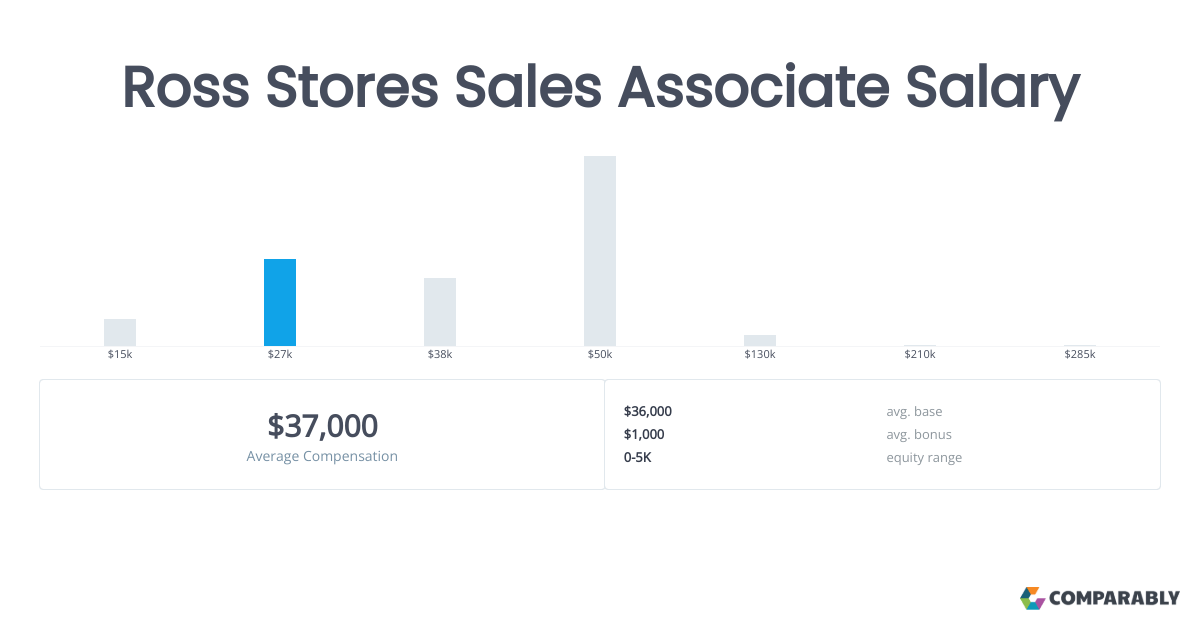Click the $15k axis label
This screenshot has height=630, width=1200.
tap(120, 355)
